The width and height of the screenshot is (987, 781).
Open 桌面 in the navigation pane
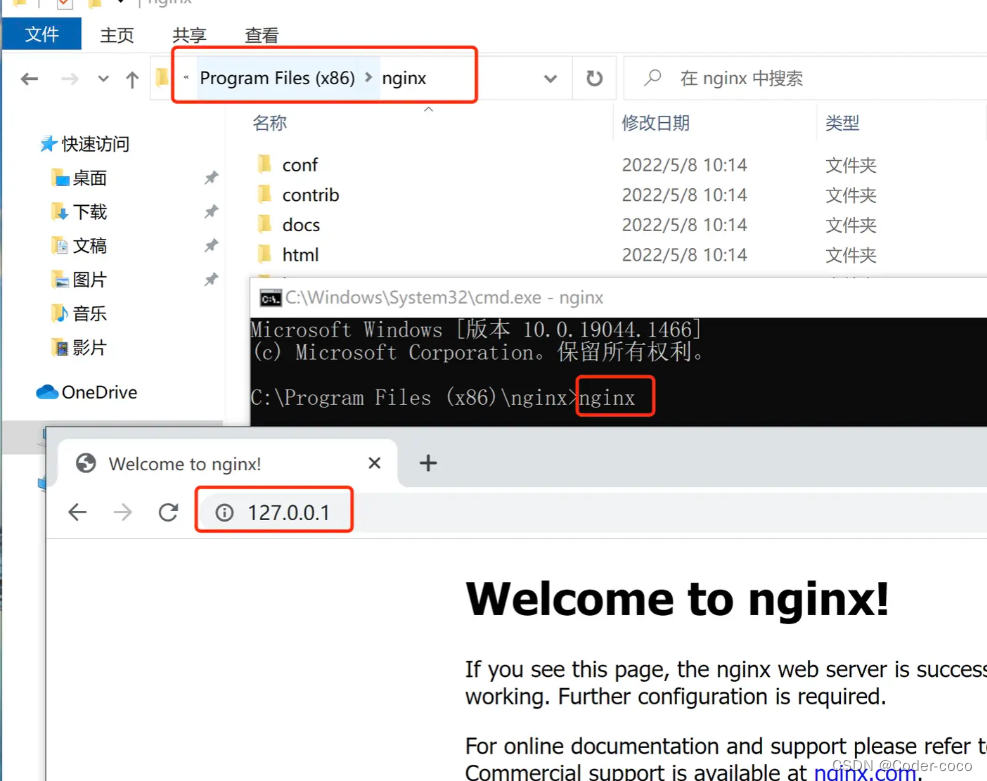point(89,178)
